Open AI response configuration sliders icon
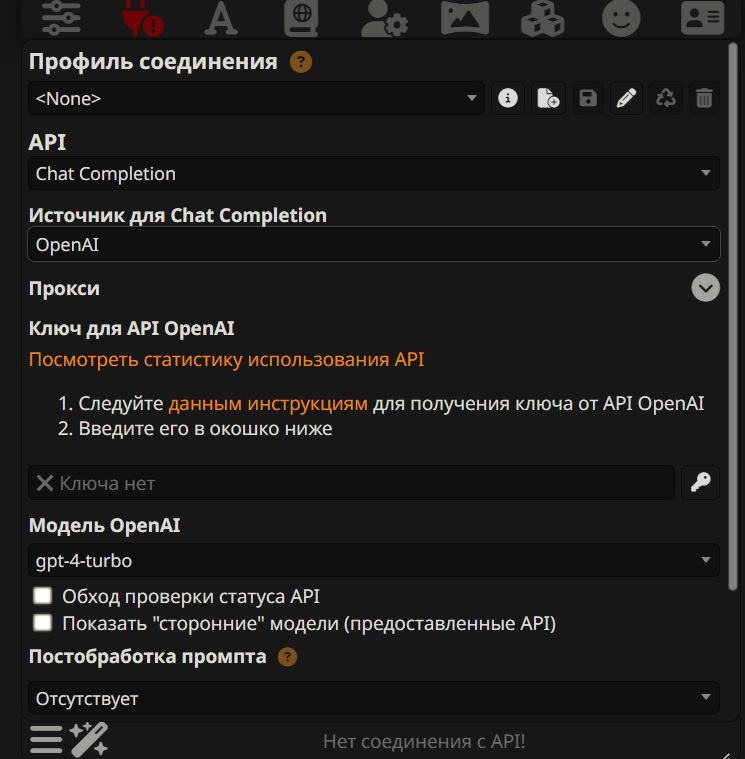The width and height of the screenshot is (745, 759). [x=61, y=17]
